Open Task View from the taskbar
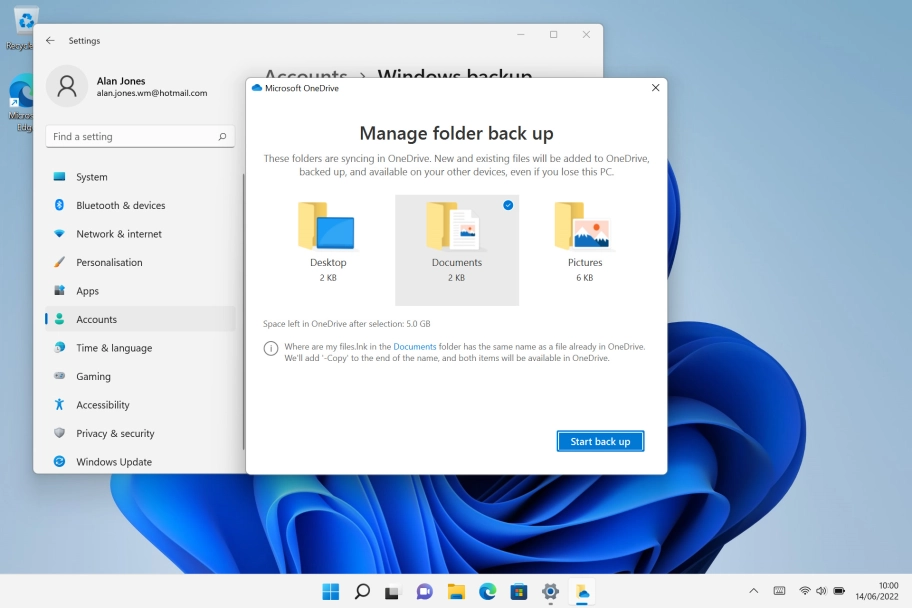 (392, 591)
